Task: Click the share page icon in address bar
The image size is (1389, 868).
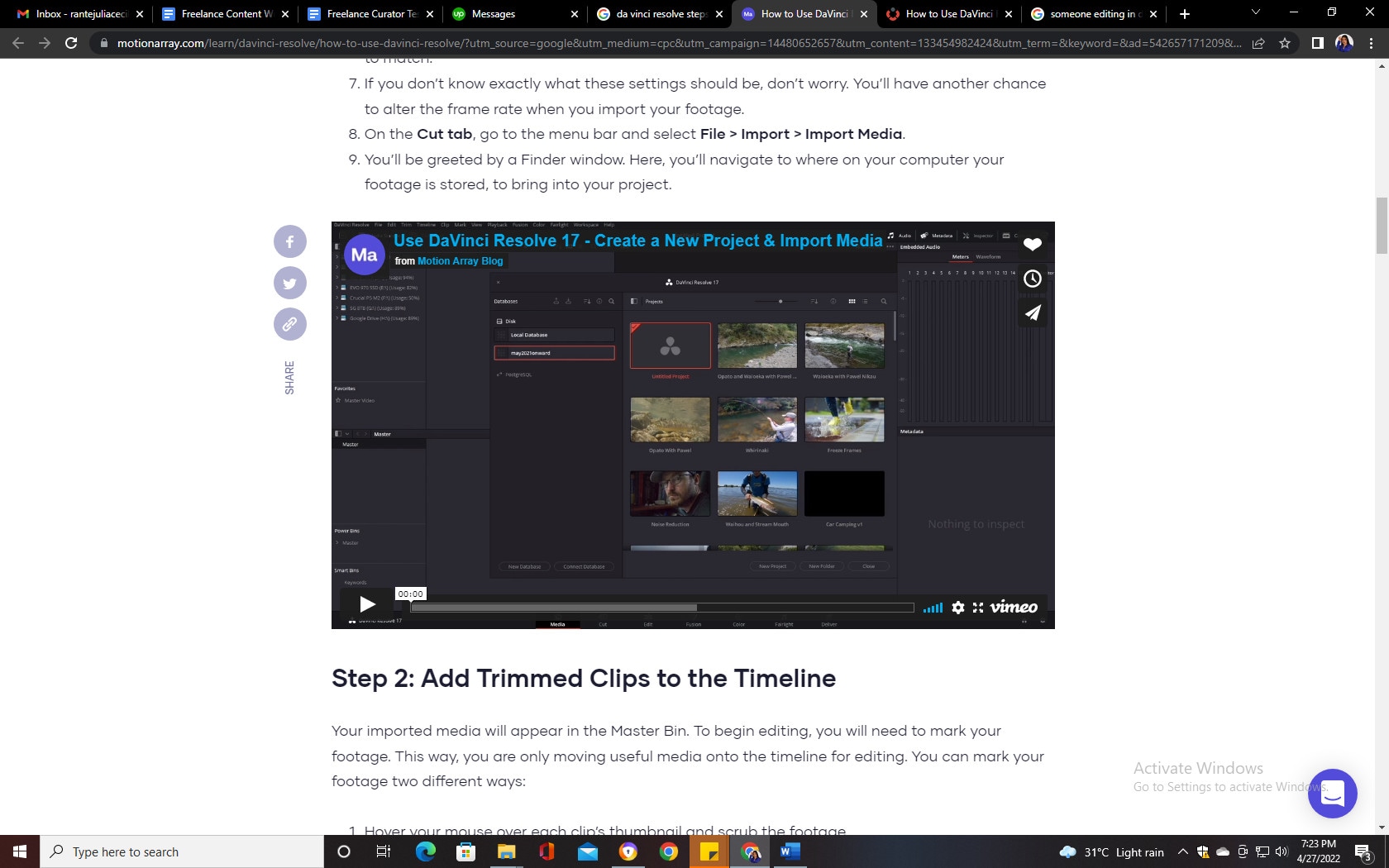Action: pos(1258,43)
